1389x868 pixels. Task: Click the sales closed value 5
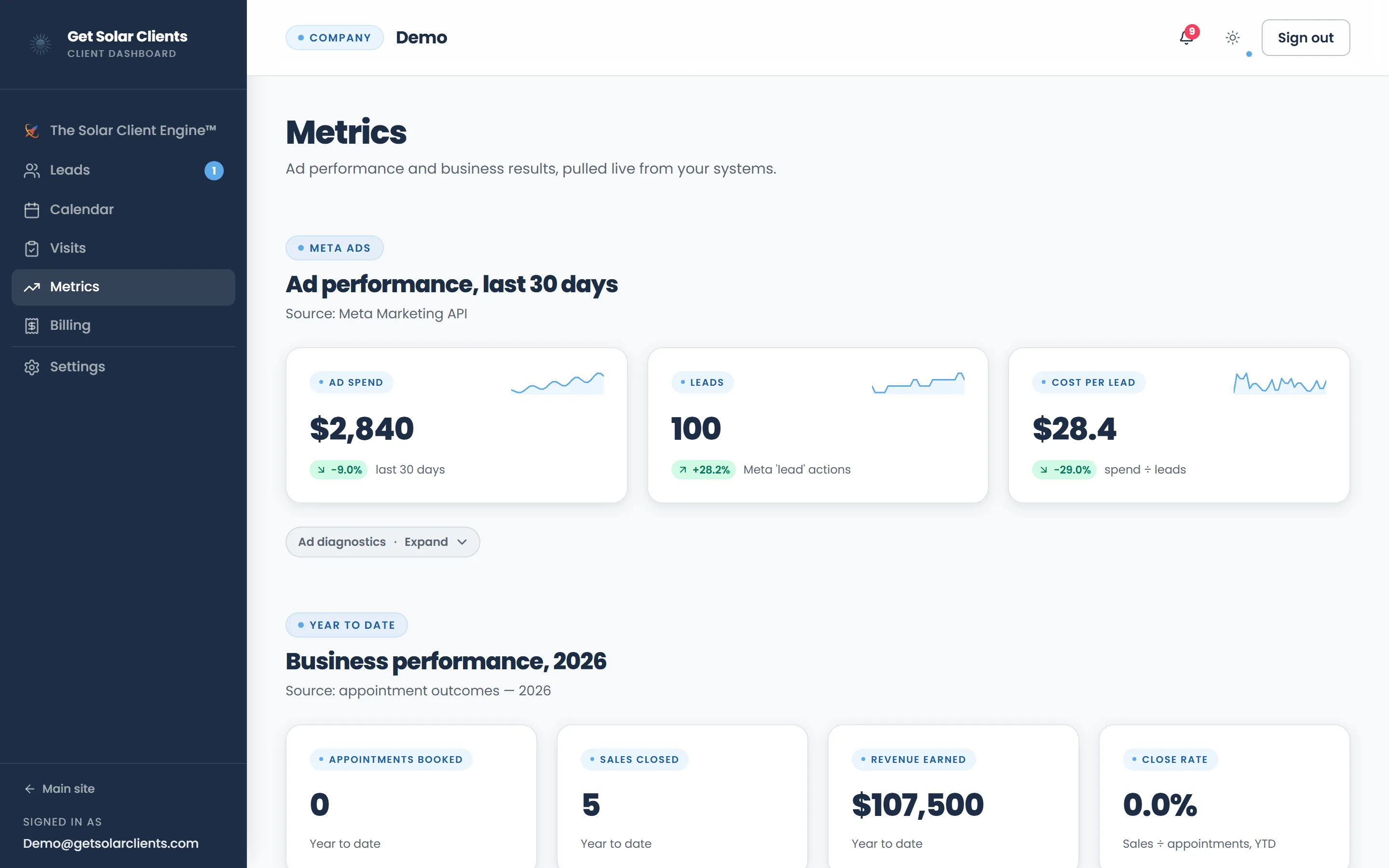point(591,805)
